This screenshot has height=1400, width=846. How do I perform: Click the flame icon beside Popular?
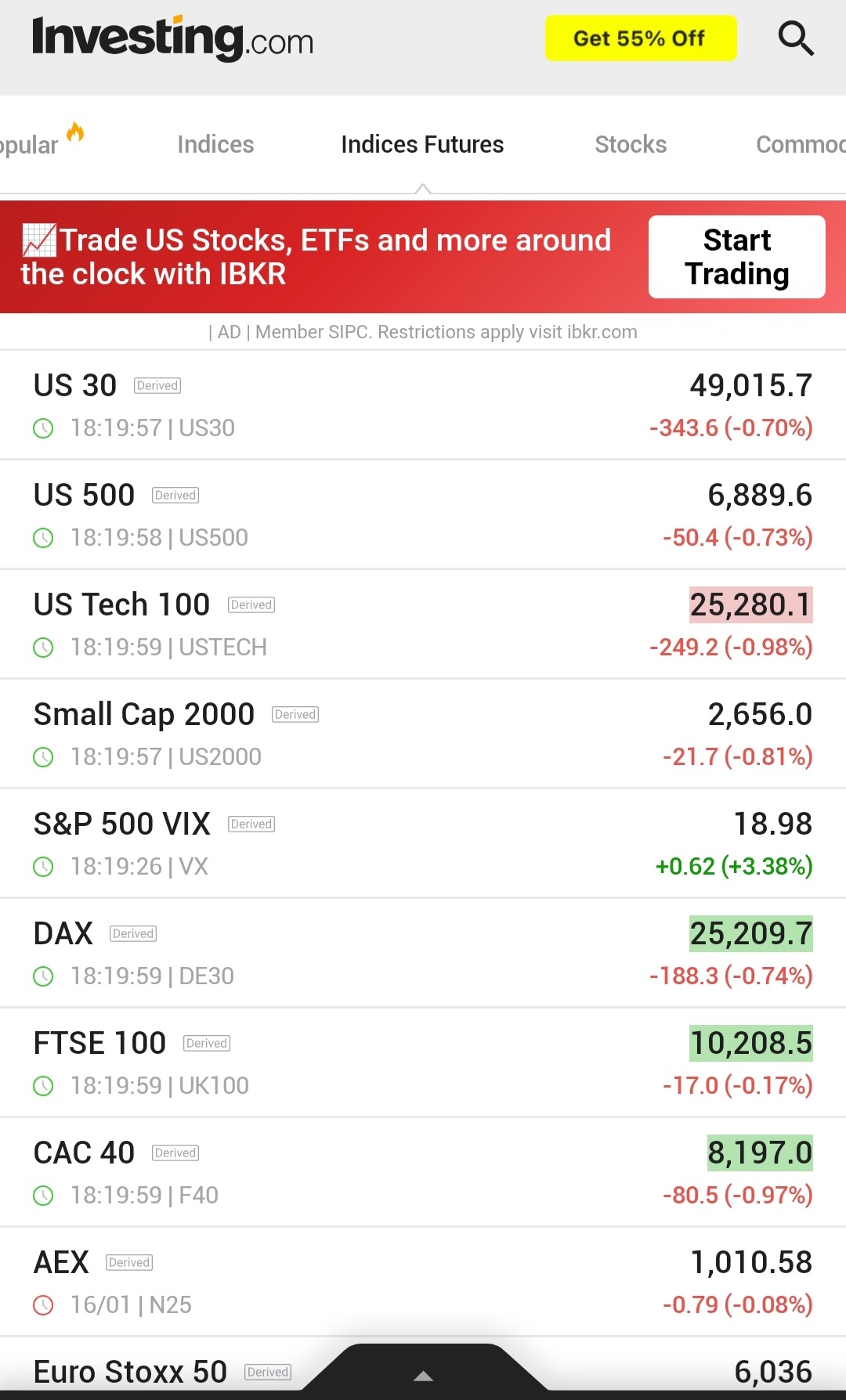tap(75, 132)
